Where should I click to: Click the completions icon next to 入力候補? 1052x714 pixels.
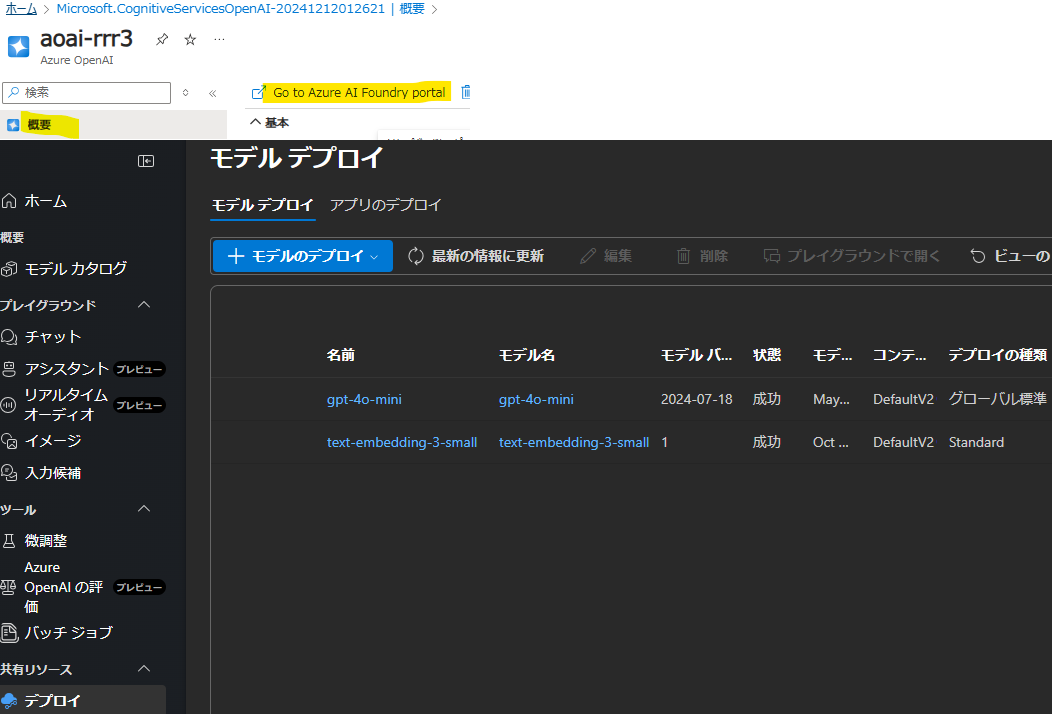click(9, 473)
